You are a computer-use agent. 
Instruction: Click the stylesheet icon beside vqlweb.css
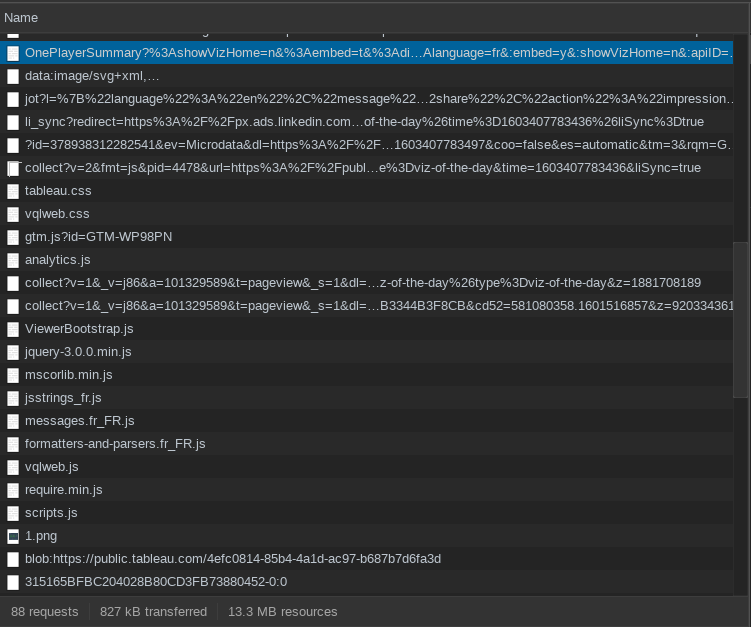click(x=13, y=214)
